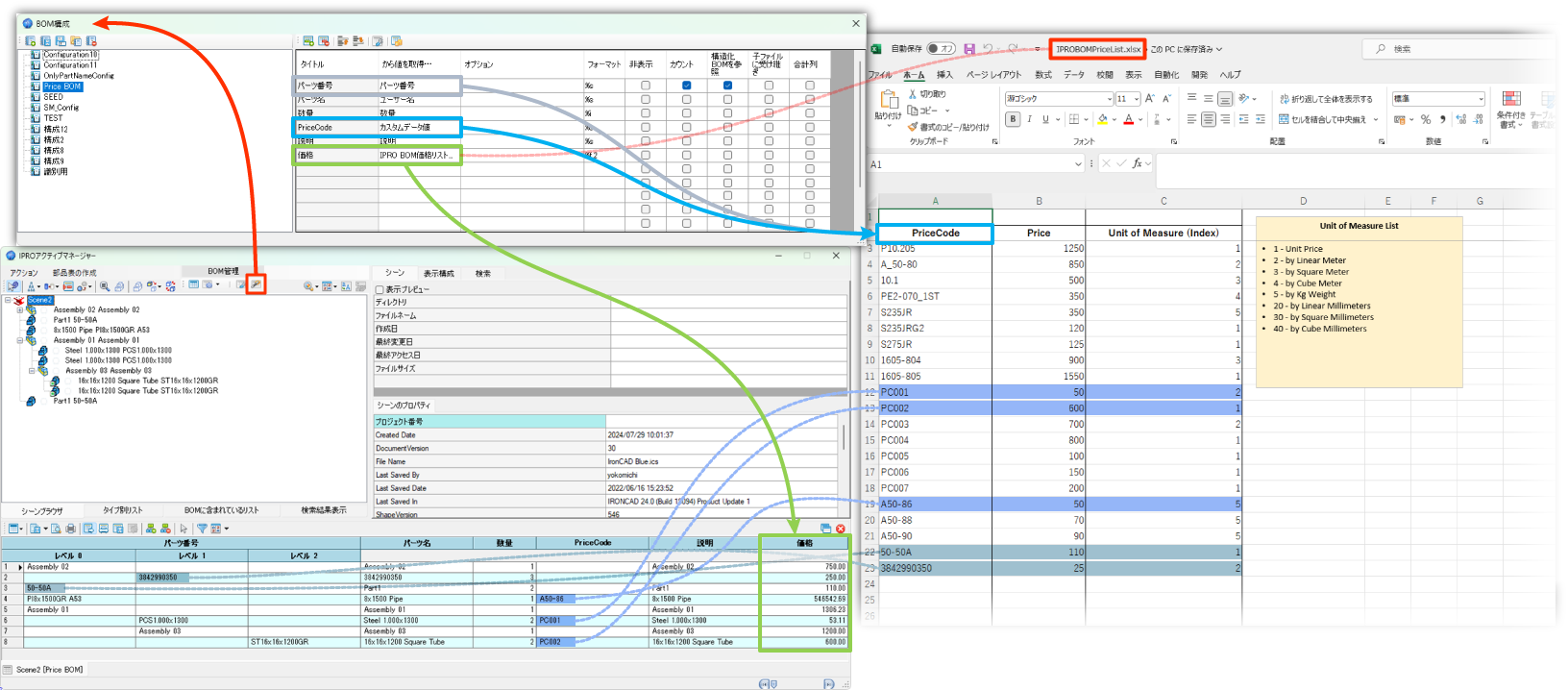The image size is (1568, 690).
Task: Check 合計列 checkbox for 価格 row
Action: pos(809,155)
